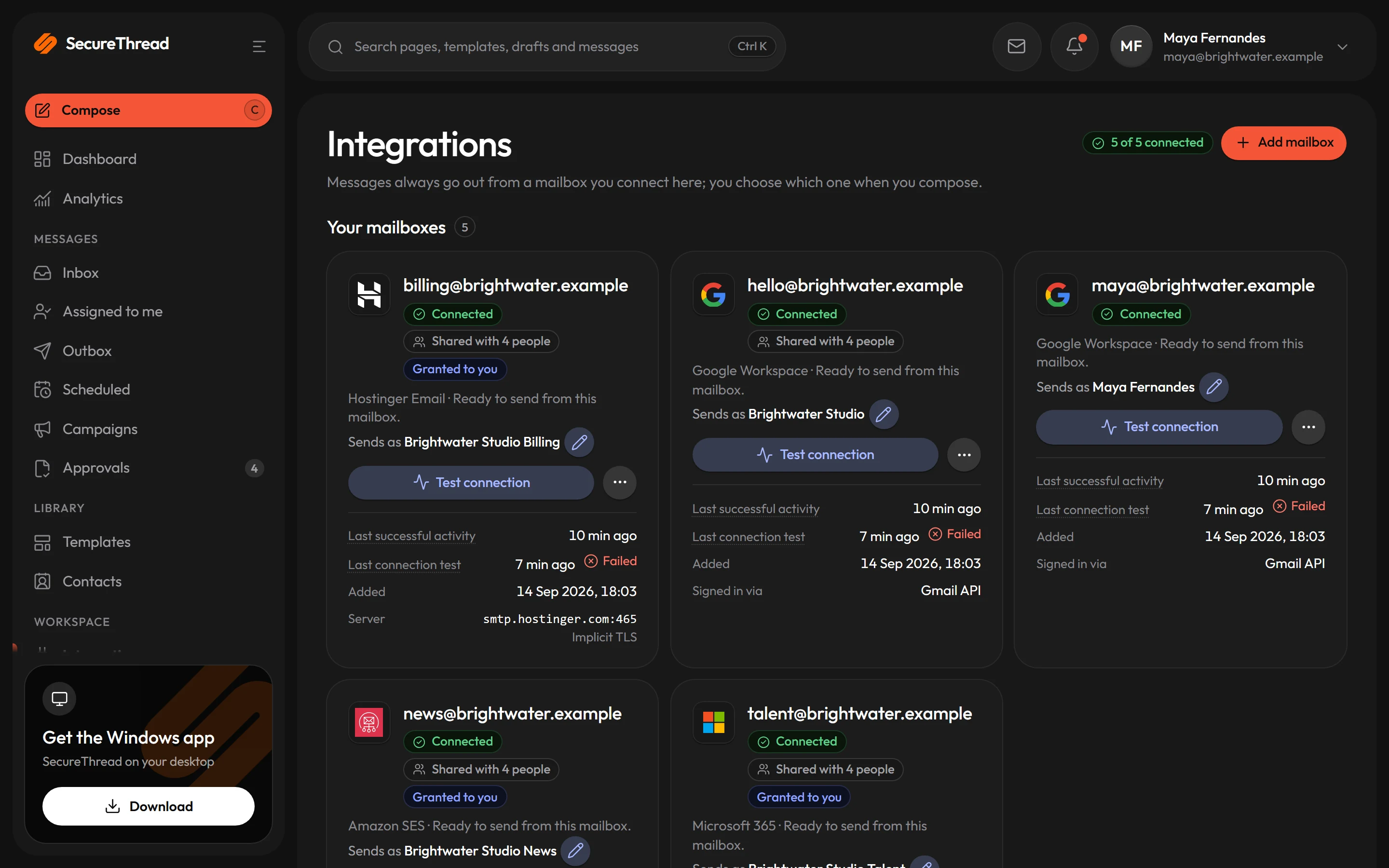Viewport: 1389px width, 868px height.
Task: Click the Add mailbox button
Action: [x=1283, y=143]
